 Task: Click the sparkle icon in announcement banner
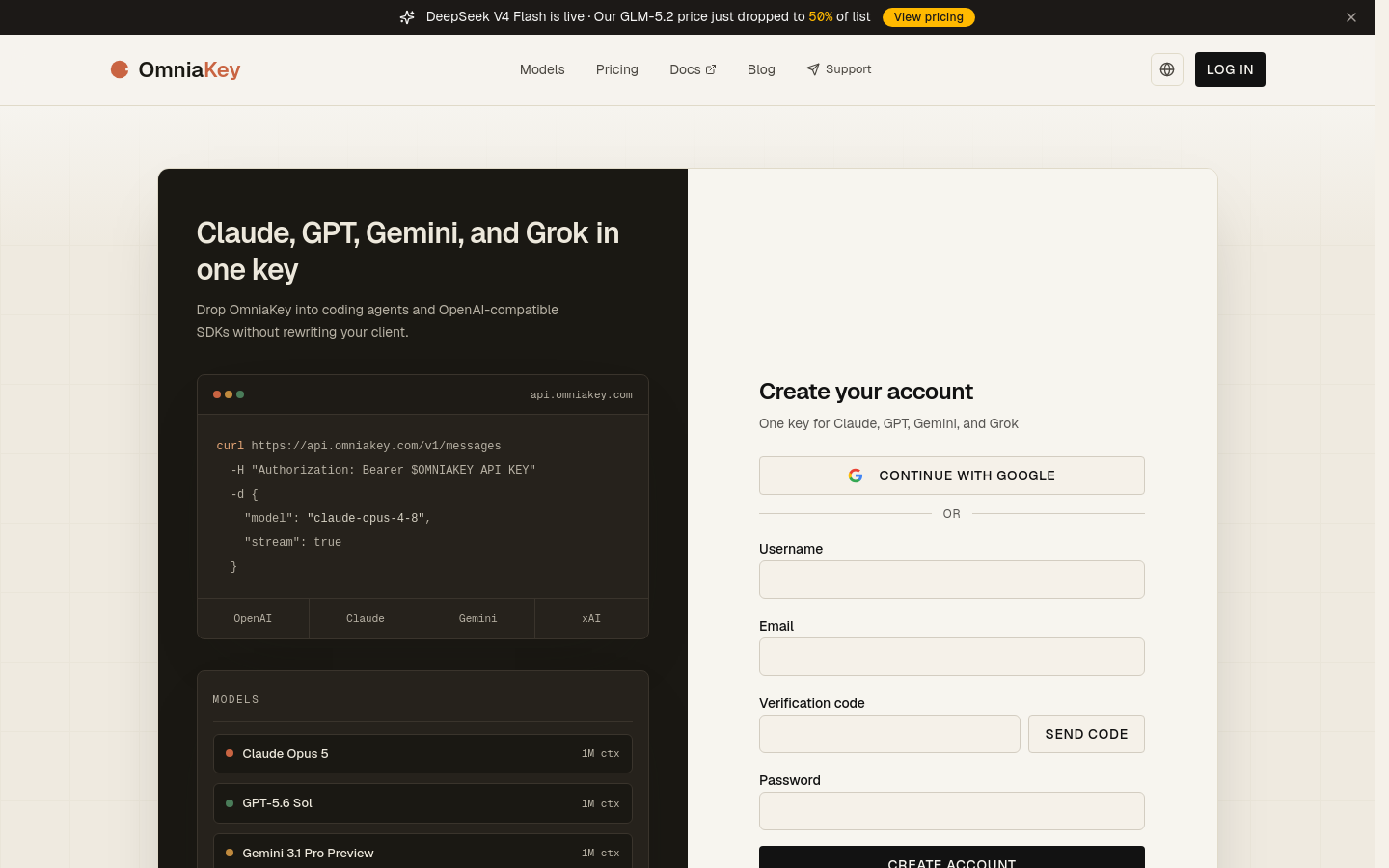[407, 17]
